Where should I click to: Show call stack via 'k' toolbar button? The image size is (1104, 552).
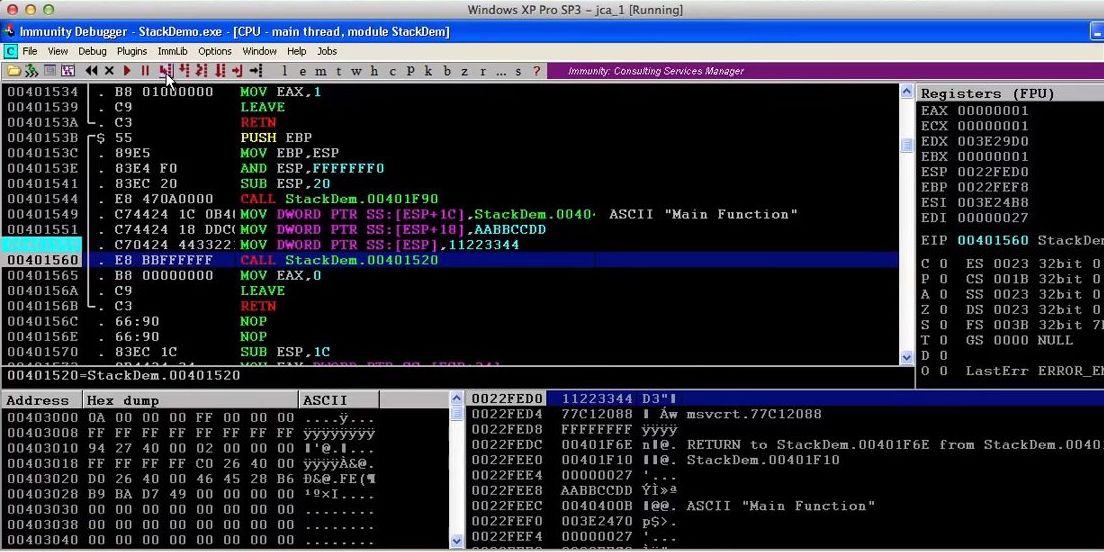[x=428, y=70]
